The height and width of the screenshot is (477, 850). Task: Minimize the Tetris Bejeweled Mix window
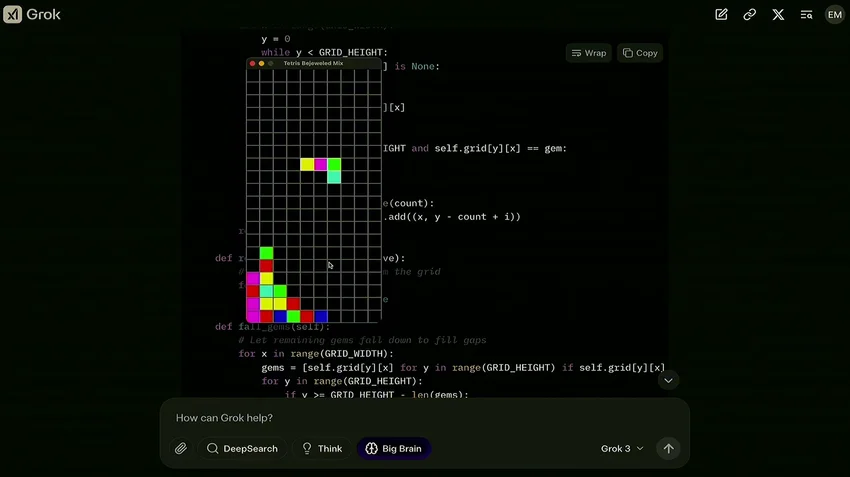point(261,63)
